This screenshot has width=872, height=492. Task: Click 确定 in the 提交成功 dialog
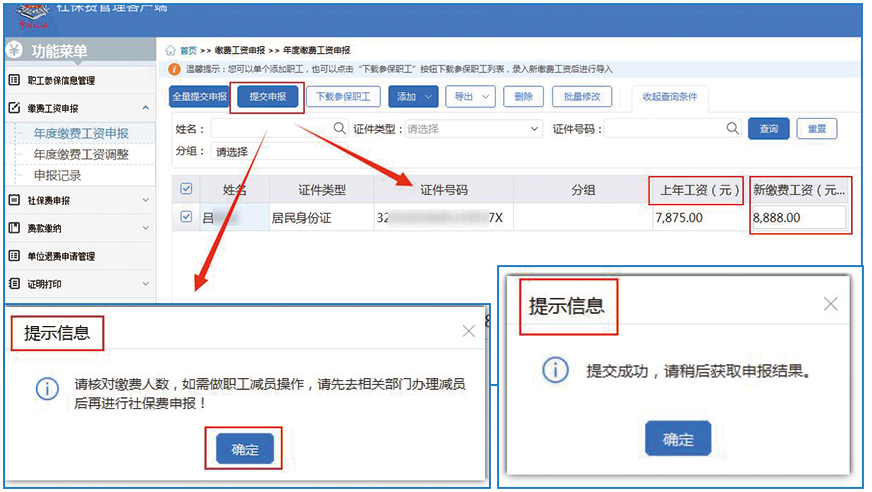click(678, 439)
